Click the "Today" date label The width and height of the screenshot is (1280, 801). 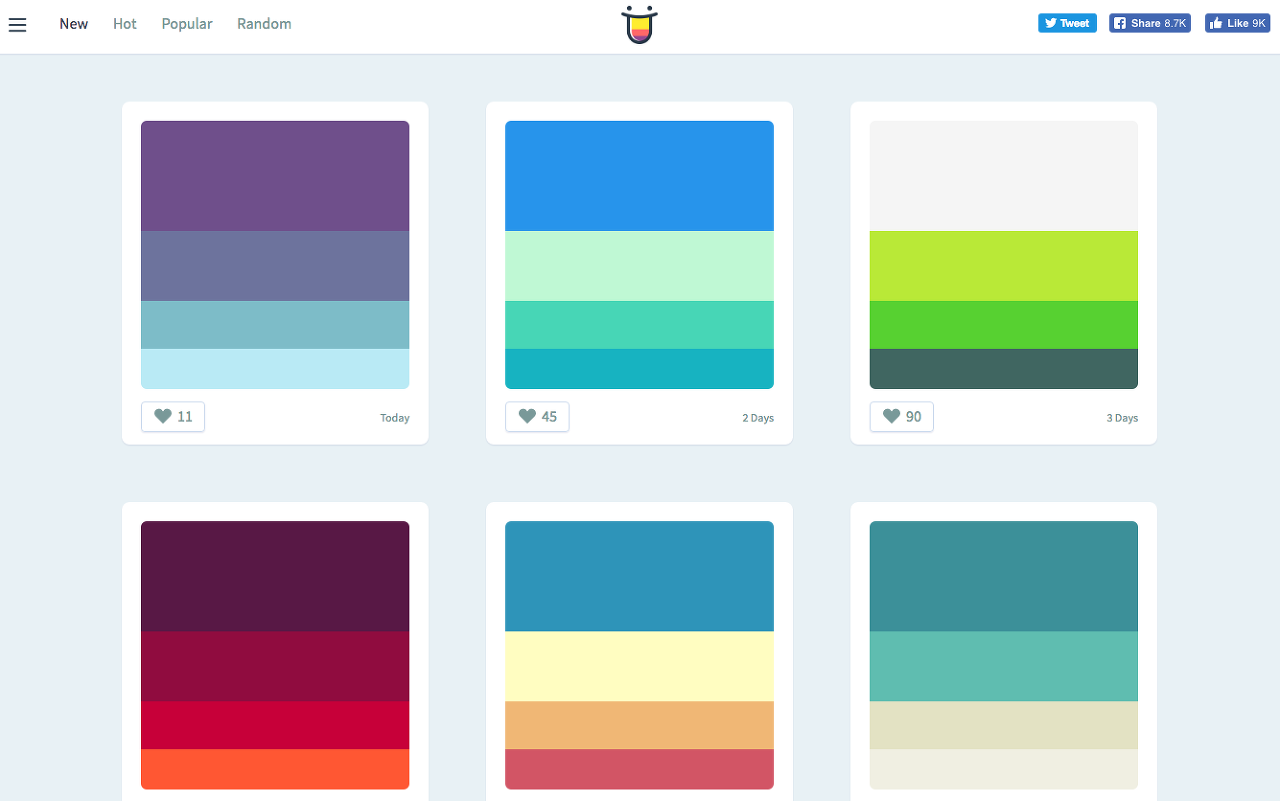pos(395,418)
